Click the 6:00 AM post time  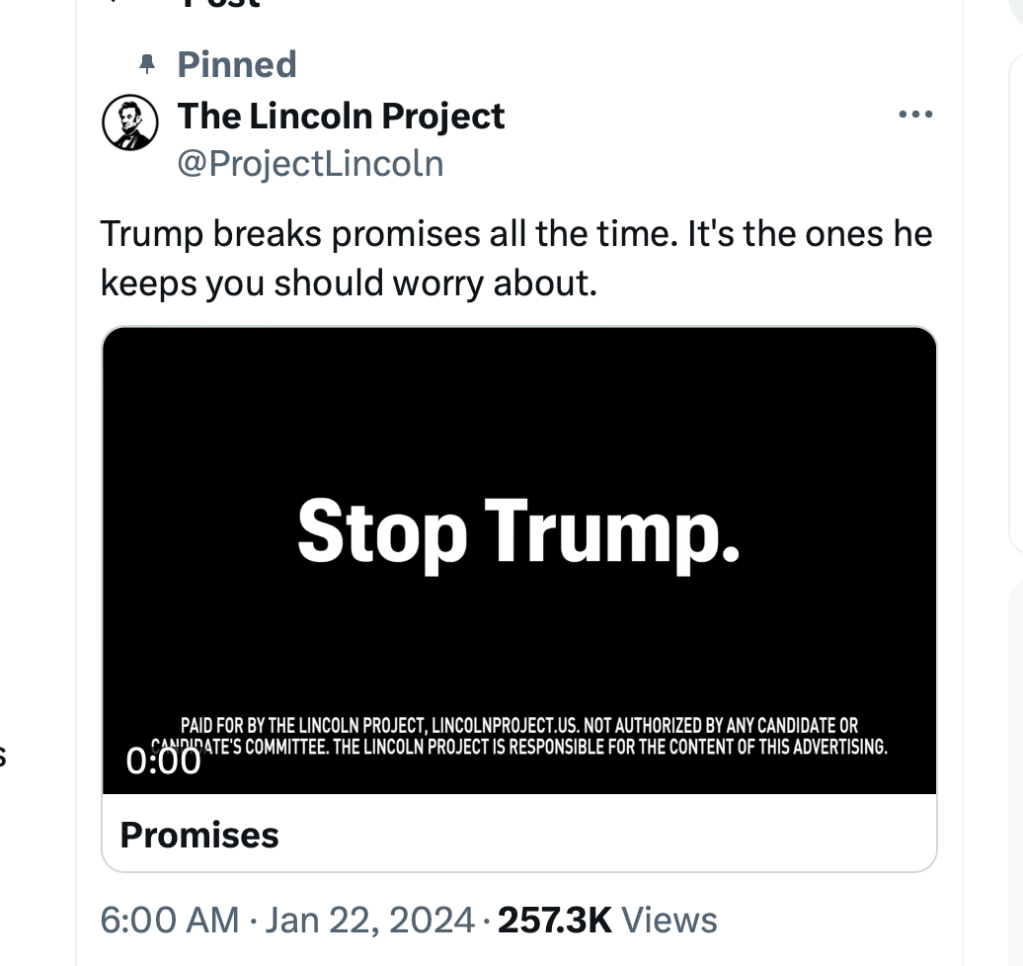click(170, 920)
